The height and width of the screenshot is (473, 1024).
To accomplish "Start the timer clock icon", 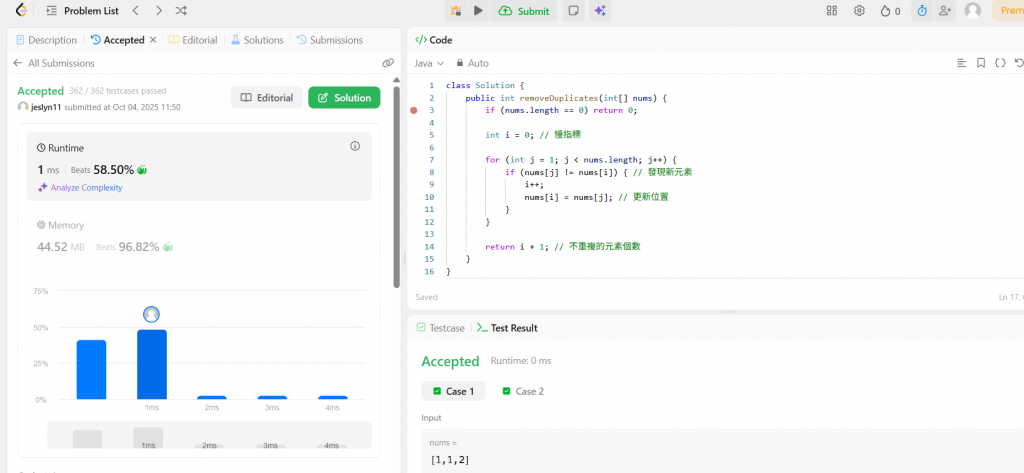I will [x=922, y=10].
